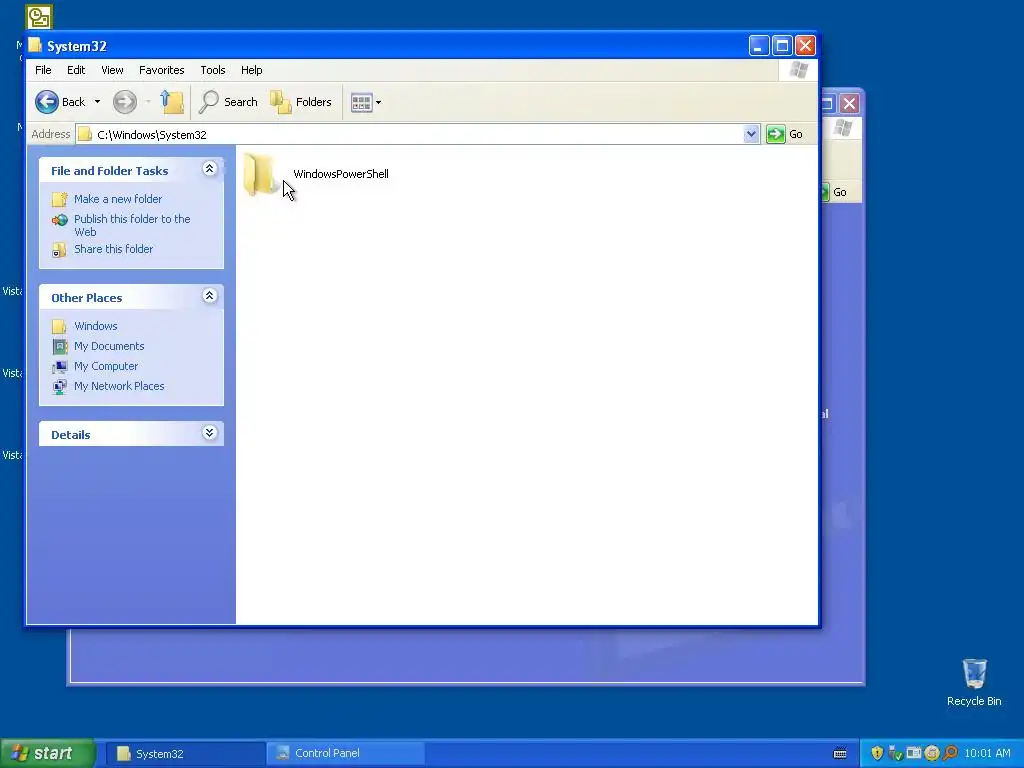Open the Edit menu

(76, 70)
